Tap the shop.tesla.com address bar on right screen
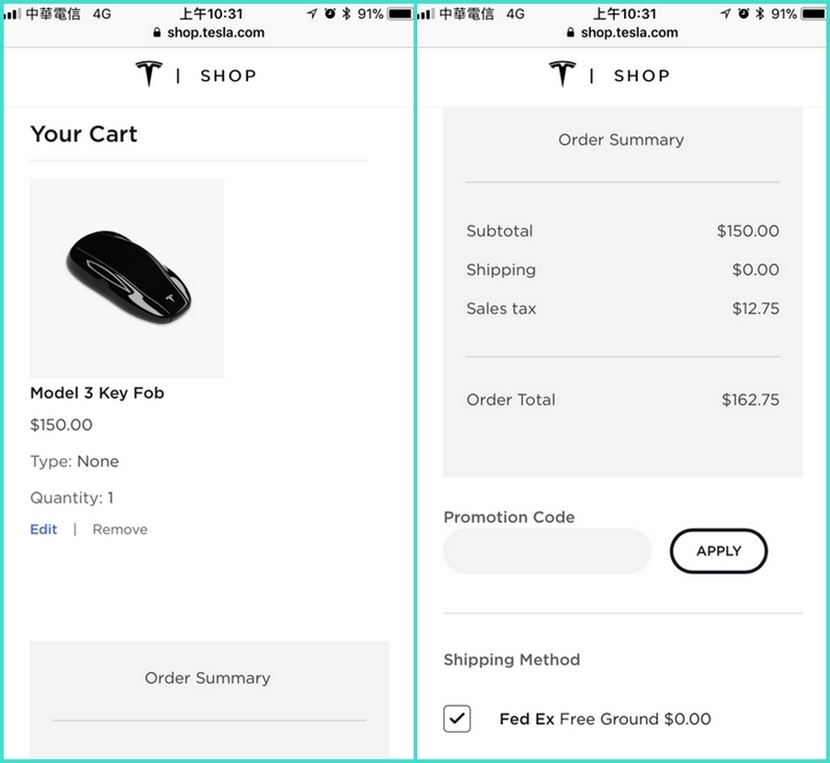The height and width of the screenshot is (763, 830). point(622,32)
